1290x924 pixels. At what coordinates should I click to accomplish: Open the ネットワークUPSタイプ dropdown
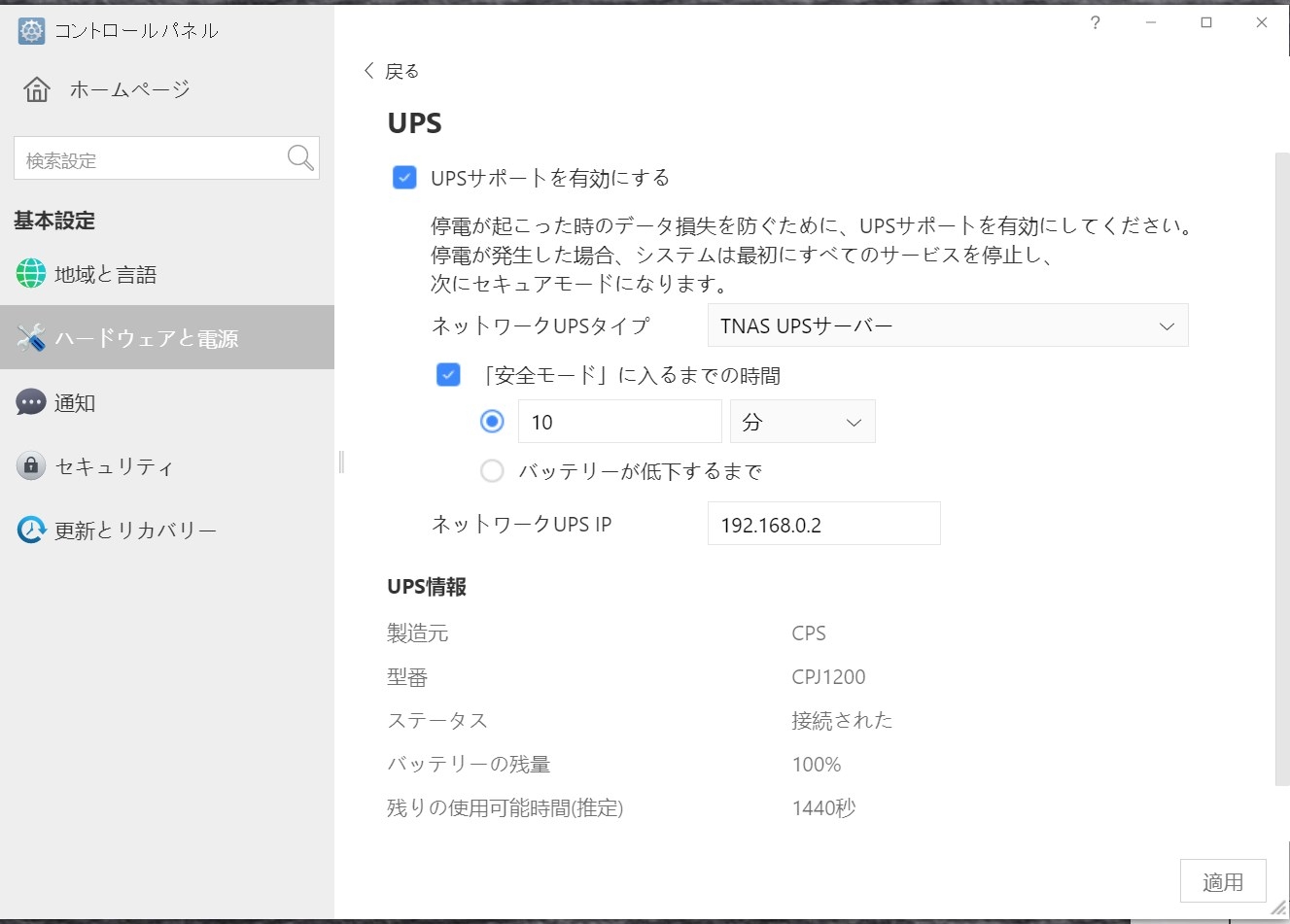coord(947,326)
